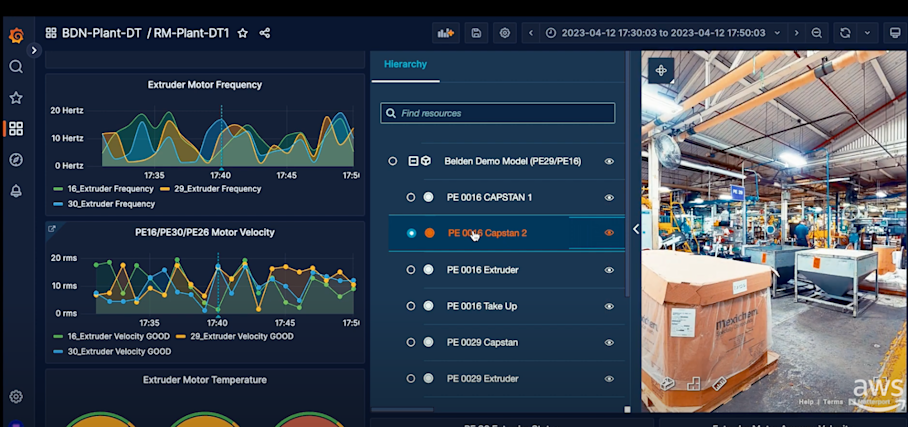Cycle the view mode monitor icon
Viewport: 908px width, 427px height.
pos(895,33)
